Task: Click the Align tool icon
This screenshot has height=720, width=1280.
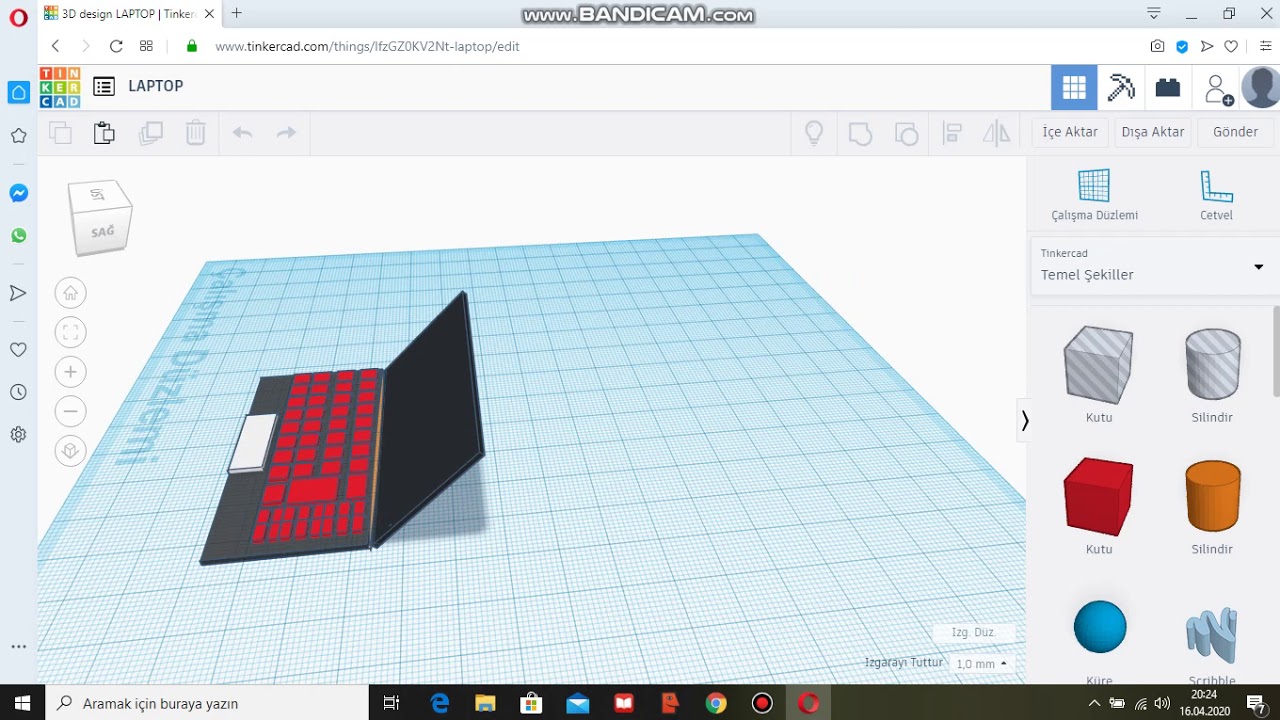Action: click(952, 133)
